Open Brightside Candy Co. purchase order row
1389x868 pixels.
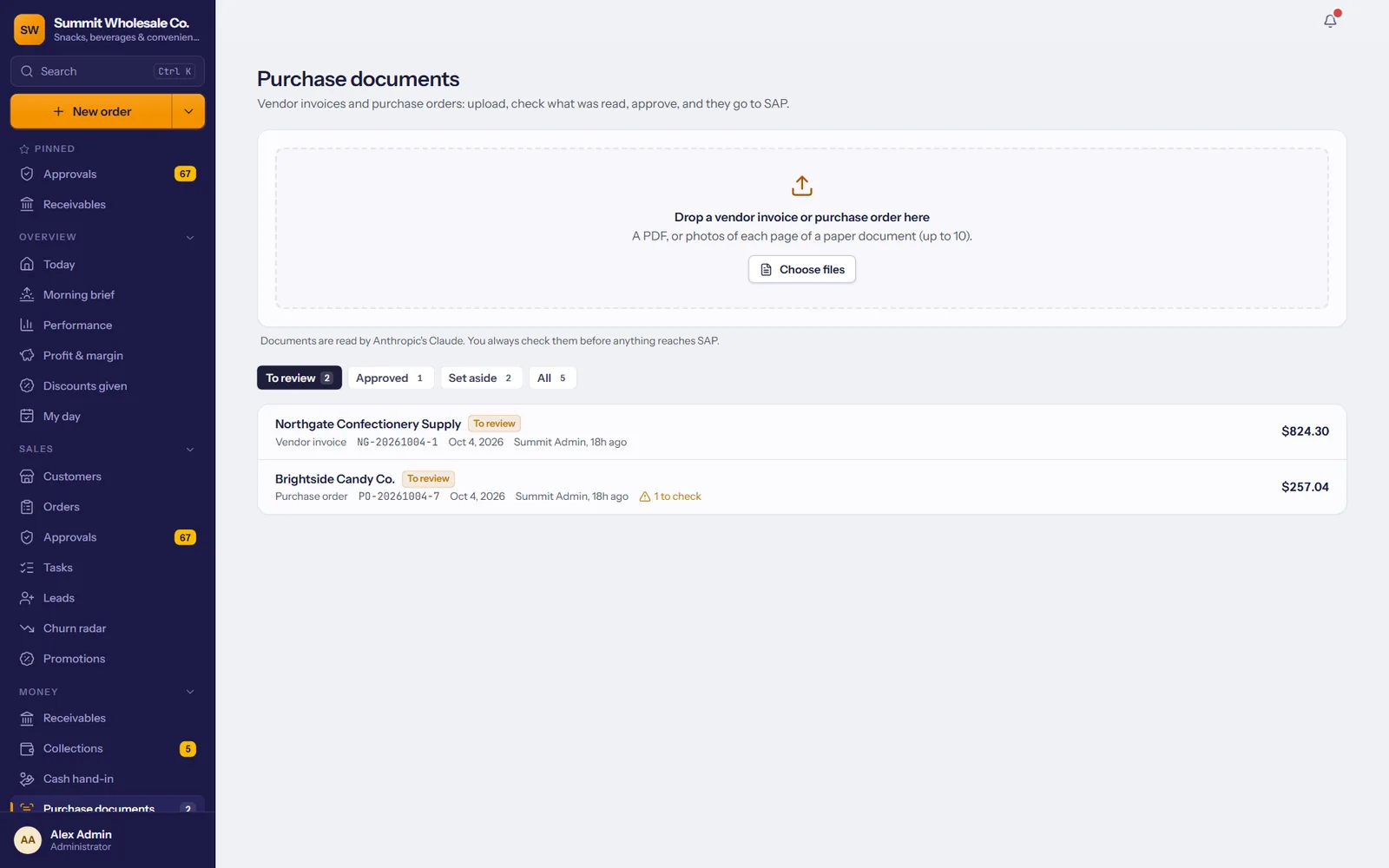[802, 487]
